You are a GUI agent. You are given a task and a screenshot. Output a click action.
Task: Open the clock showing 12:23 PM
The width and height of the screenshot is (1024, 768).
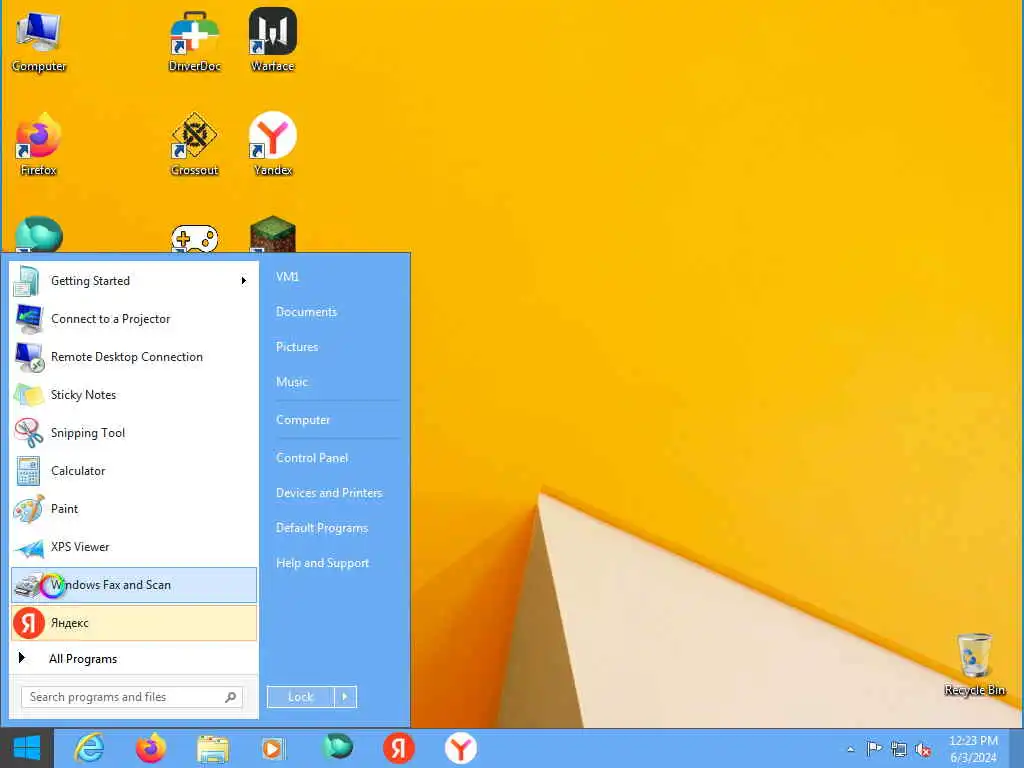(x=973, y=749)
